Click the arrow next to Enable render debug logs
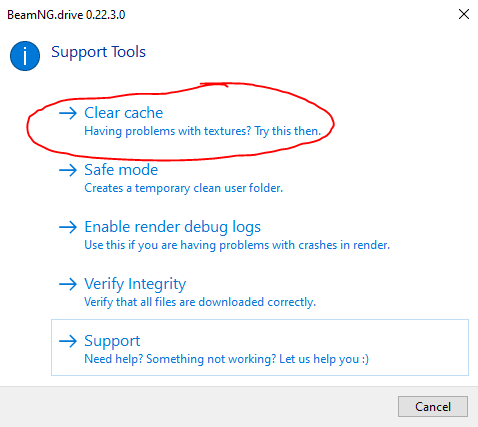478x427 pixels. 68,227
